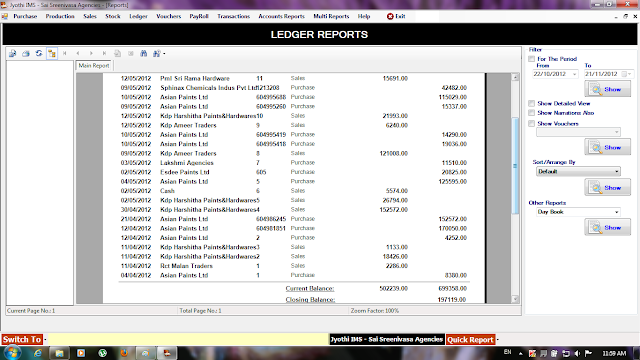Open the Ledger menu
Viewport: 640px width, 360px height.
138,16
